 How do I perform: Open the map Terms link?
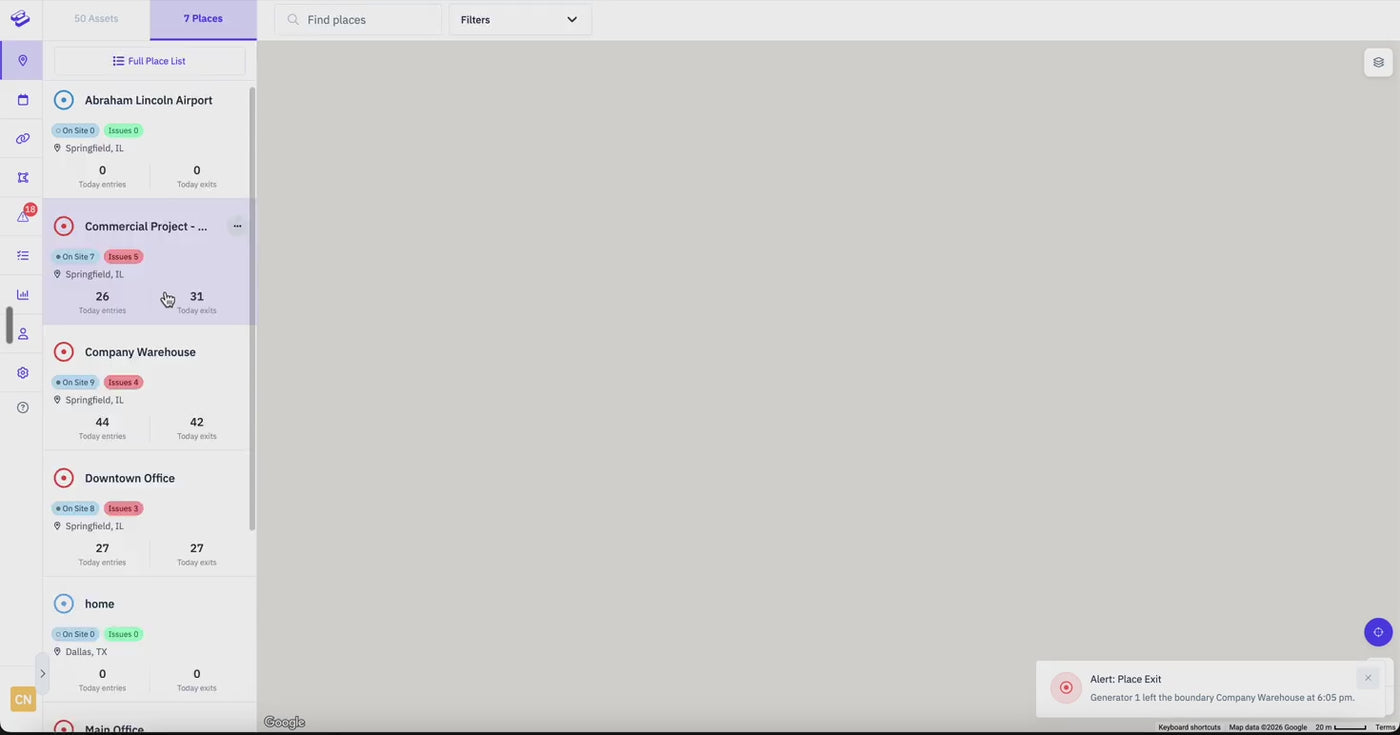click(x=1385, y=727)
